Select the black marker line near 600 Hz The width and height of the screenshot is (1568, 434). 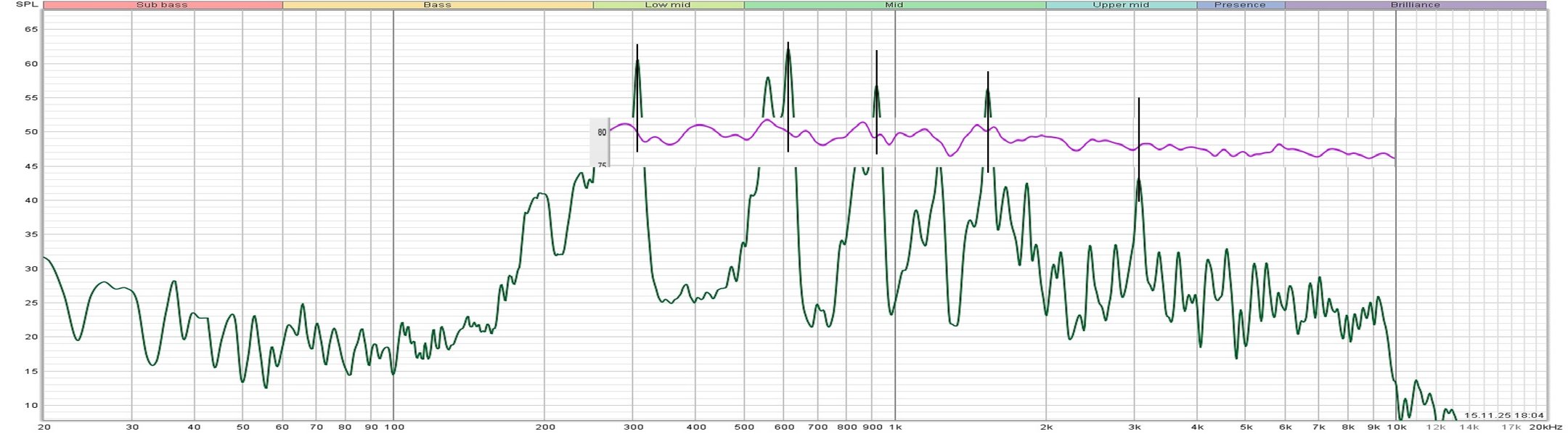tap(788, 98)
